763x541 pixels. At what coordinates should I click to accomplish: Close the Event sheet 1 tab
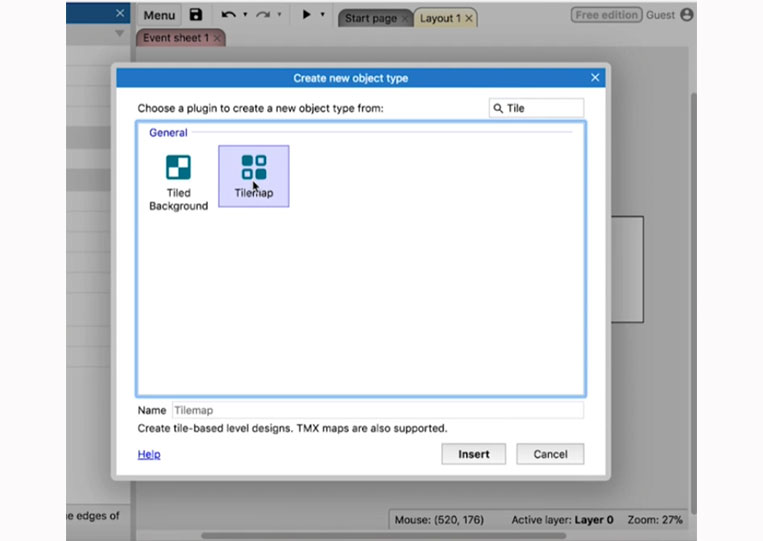pyautogui.click(x=217, y=38)
